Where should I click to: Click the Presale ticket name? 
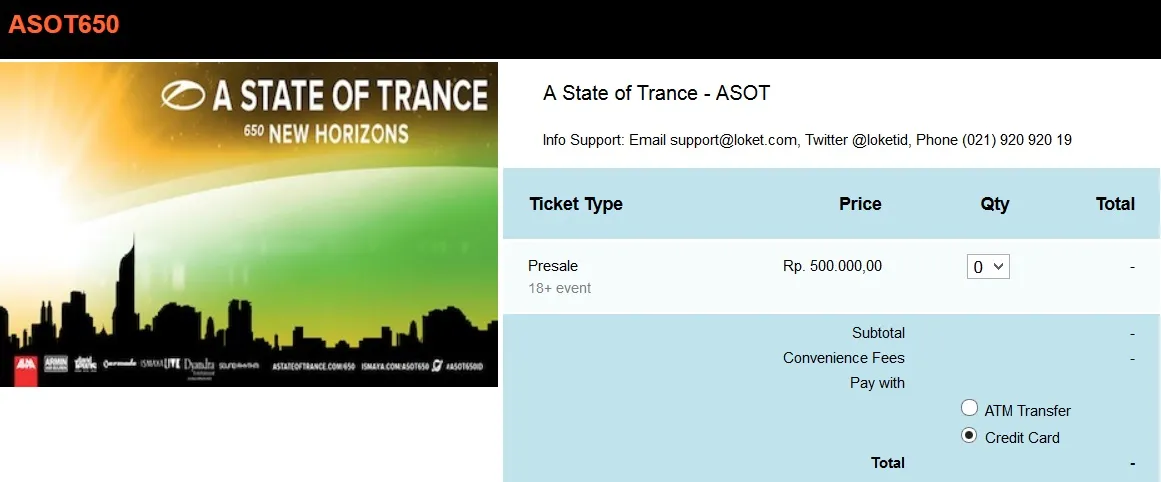coord(553,266)
